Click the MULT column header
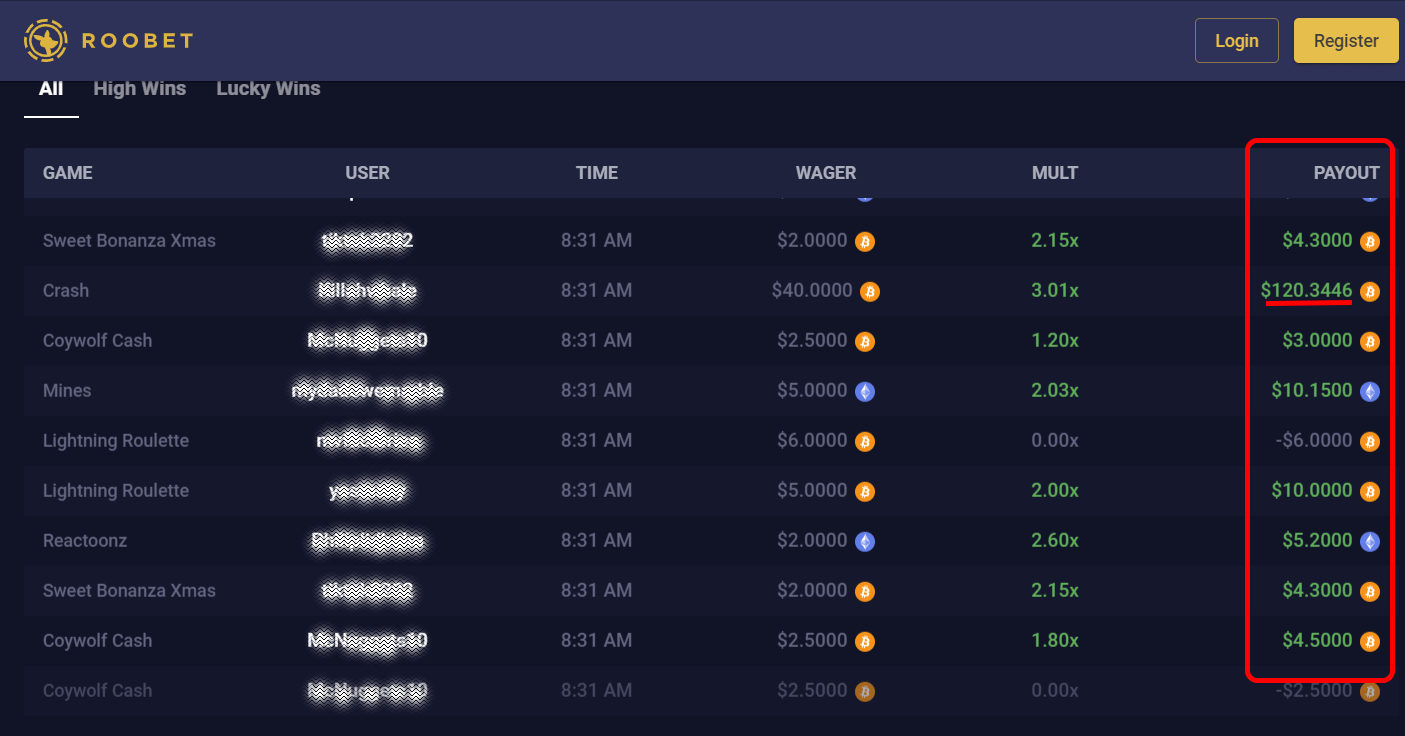This screenshot has width=1405, height=736. click(x=1055, y=173)
